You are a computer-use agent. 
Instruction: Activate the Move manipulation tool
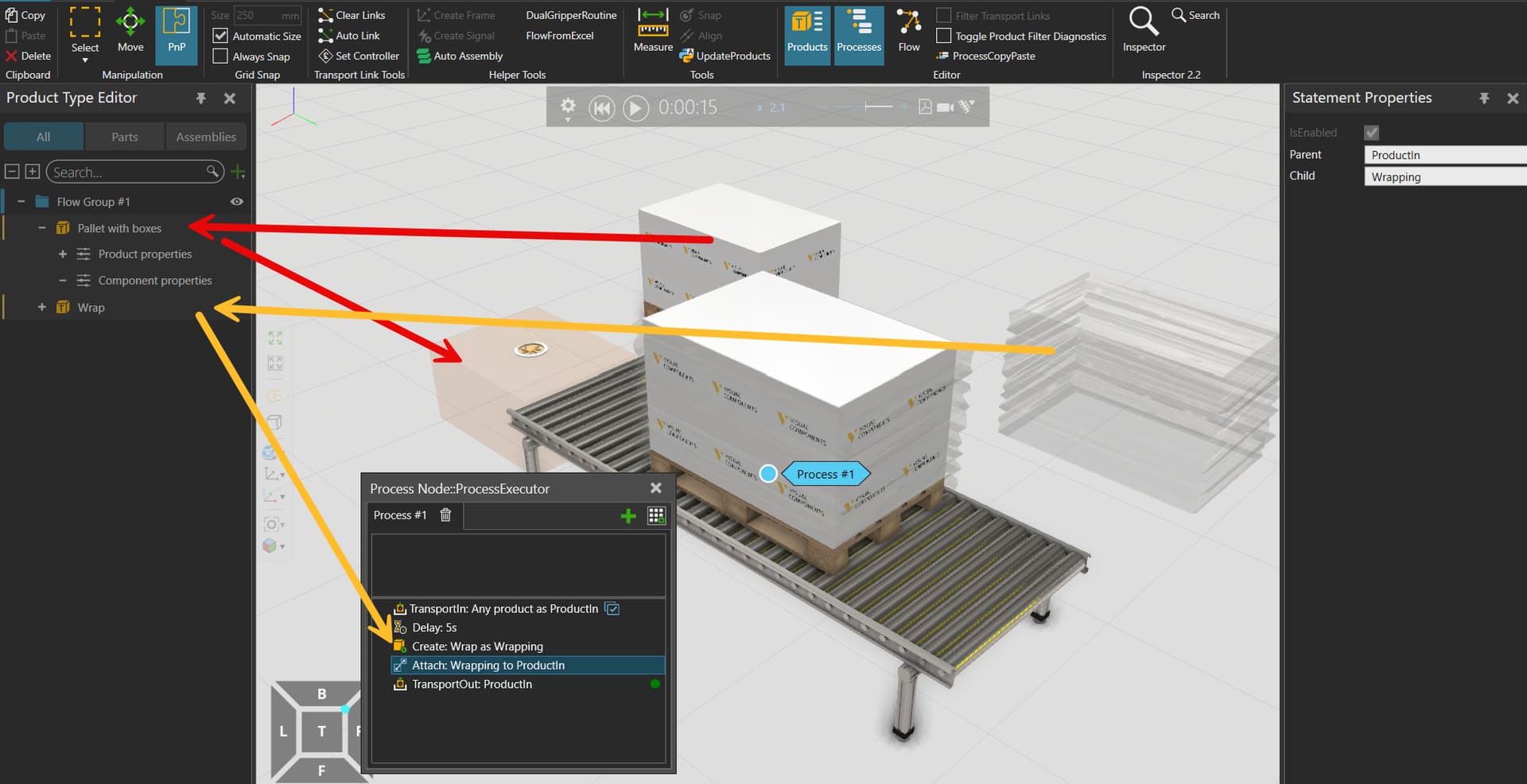(130, 32)
